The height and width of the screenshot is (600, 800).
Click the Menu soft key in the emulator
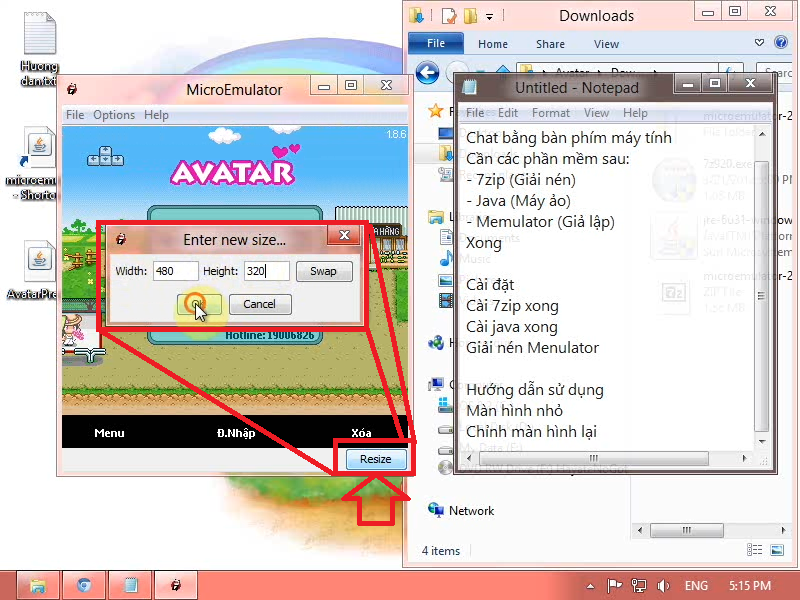[109, 433]
